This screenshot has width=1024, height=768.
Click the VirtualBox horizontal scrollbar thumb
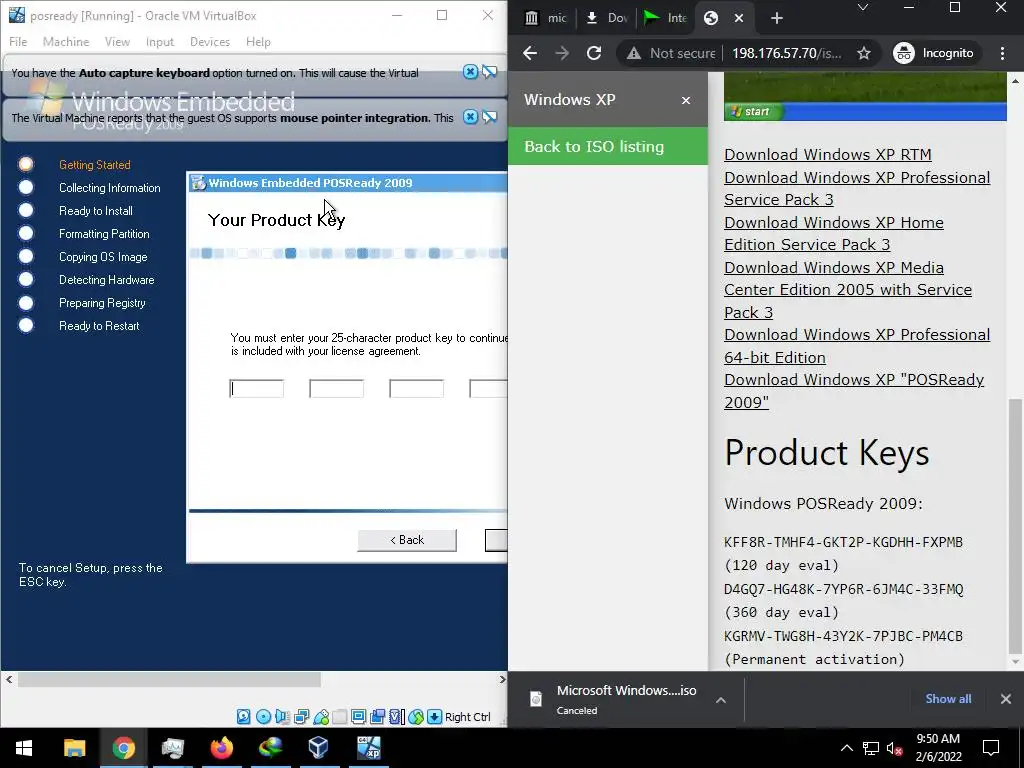[169, 679]
